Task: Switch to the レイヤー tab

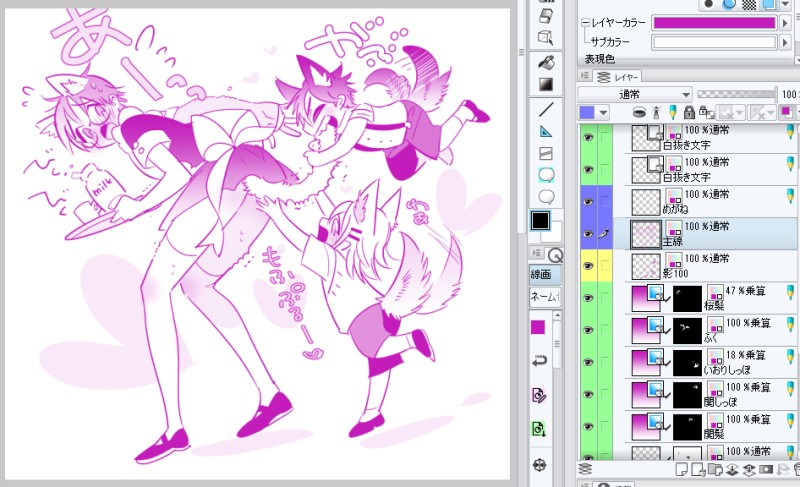Action: point(619,77)
